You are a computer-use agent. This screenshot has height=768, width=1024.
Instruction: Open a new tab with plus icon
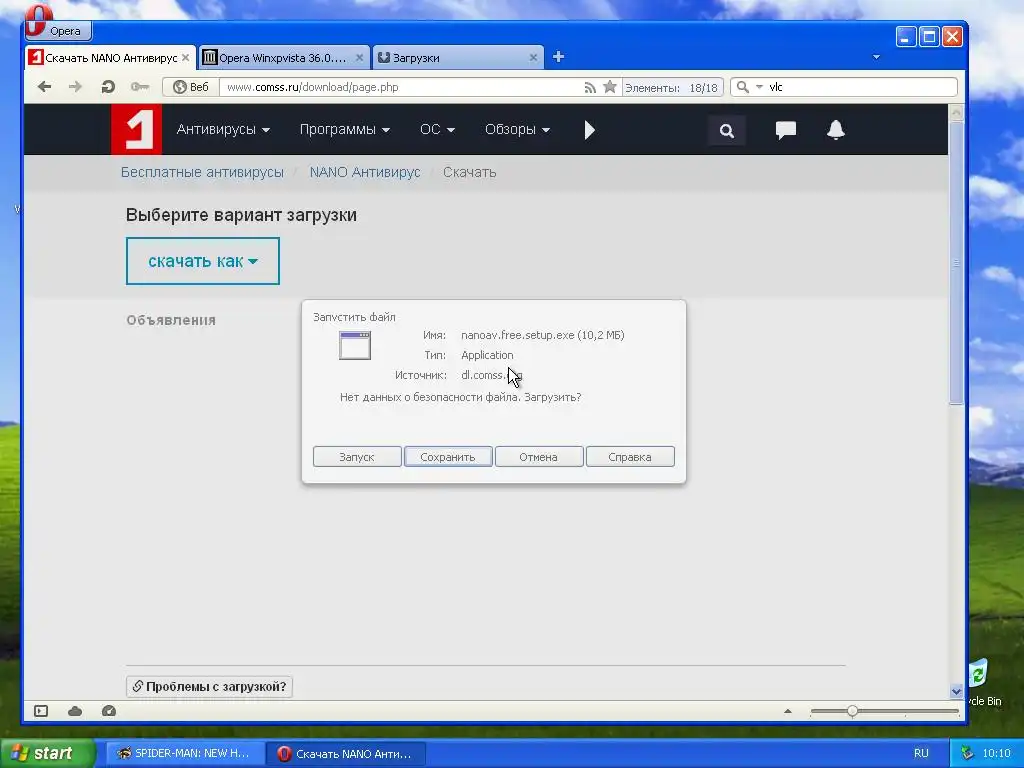(558, 57)
